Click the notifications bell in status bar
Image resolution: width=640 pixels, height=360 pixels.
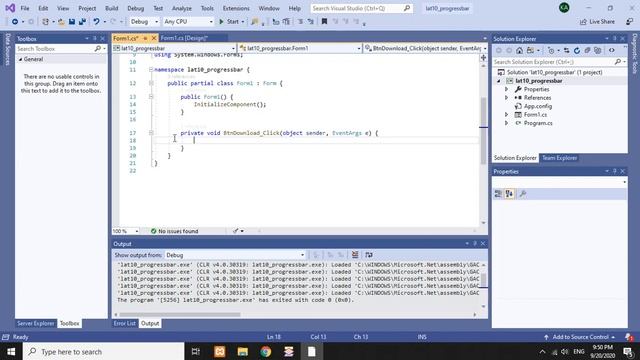pos(629,337)
